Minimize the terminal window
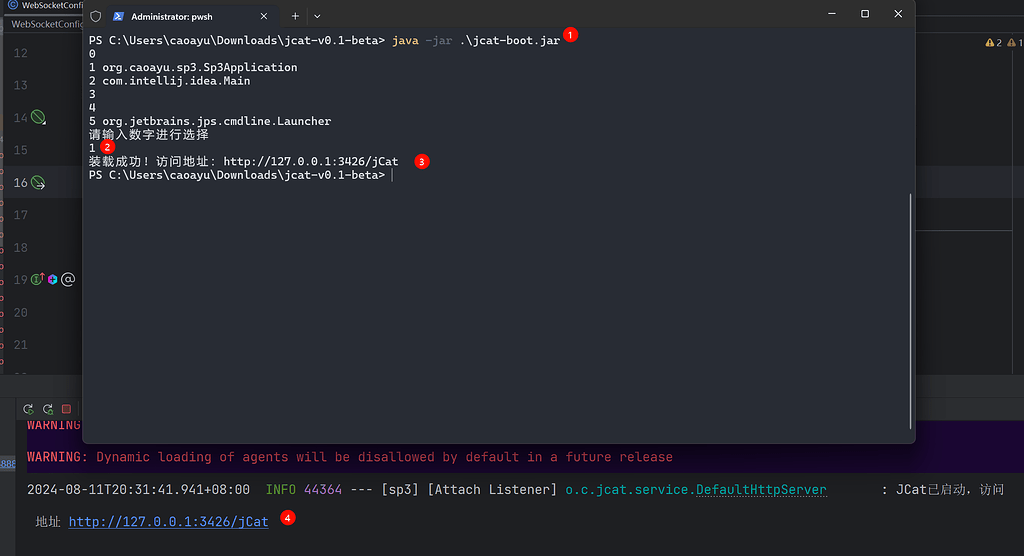The image size is (1024, 556). coord(832,14)
